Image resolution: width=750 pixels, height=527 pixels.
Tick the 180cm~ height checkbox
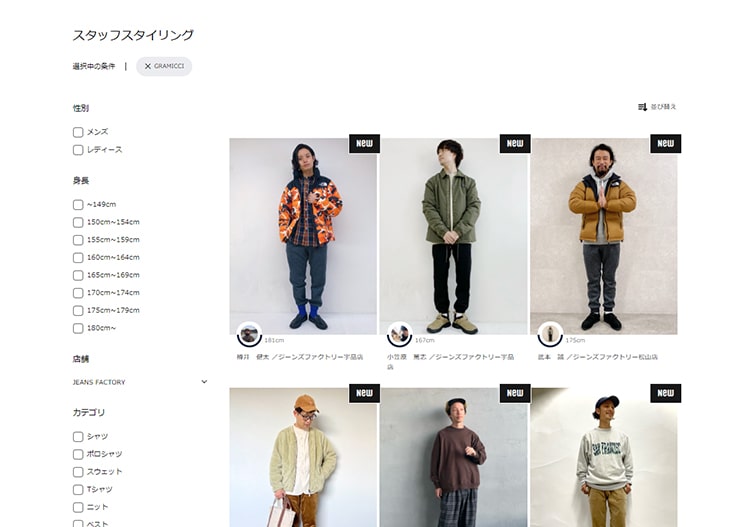pos(78,328)
